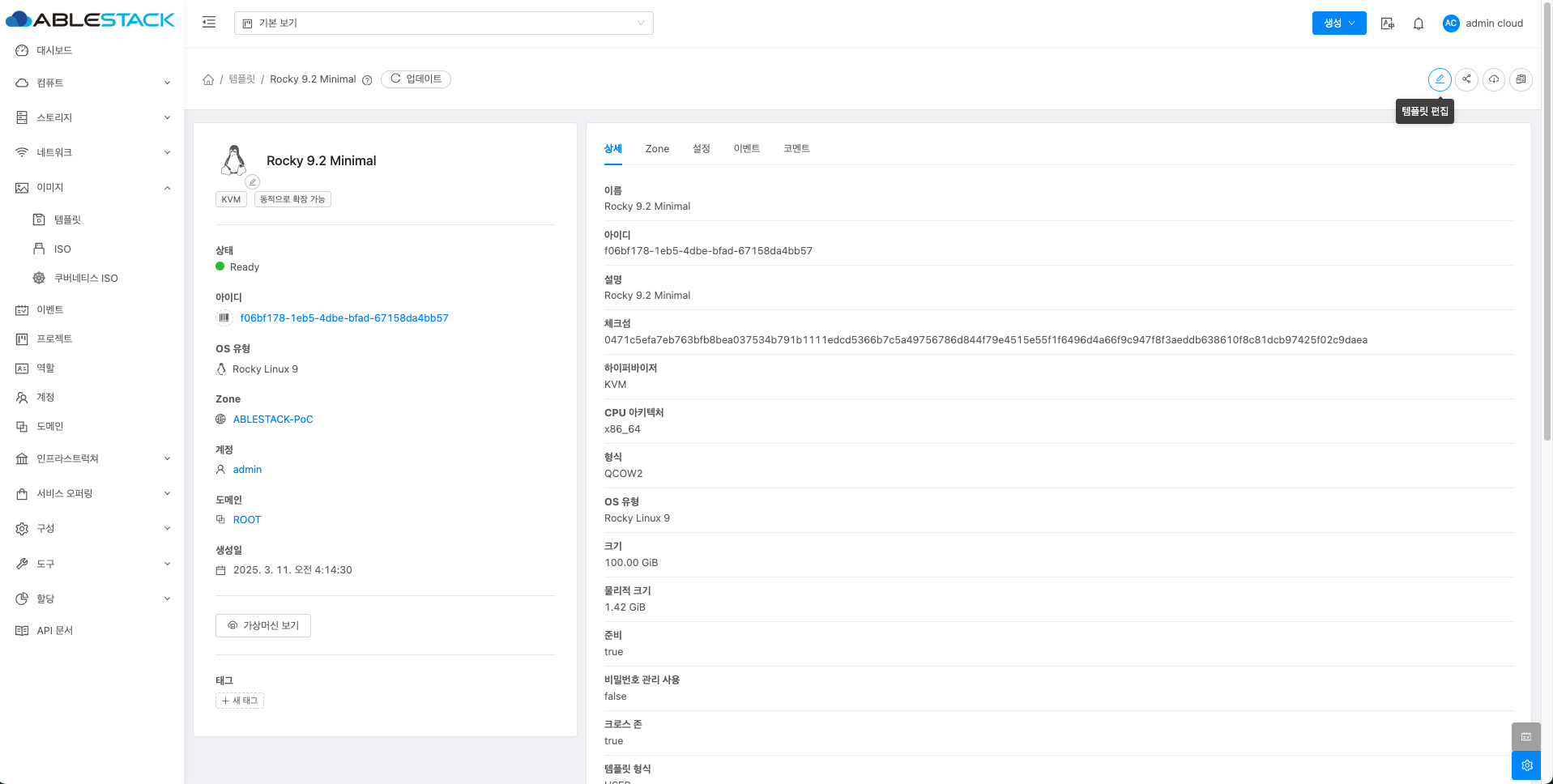Click the picture-with-A icon beside the bell

1388,23
